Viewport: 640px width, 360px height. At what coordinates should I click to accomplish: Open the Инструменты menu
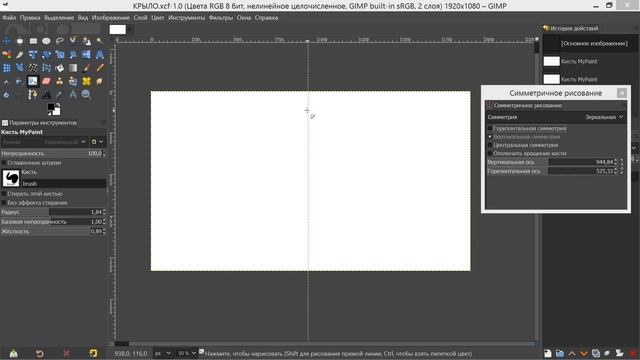pyautogui.click(x=187, y=18)
